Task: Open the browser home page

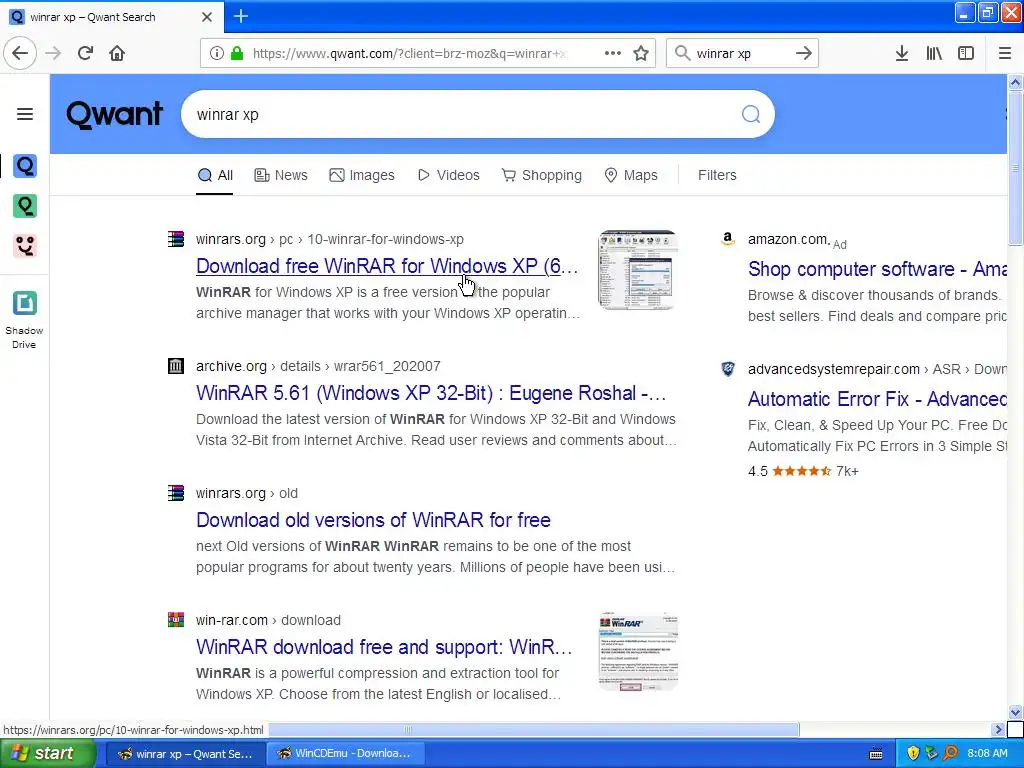Action: point(117,53)
